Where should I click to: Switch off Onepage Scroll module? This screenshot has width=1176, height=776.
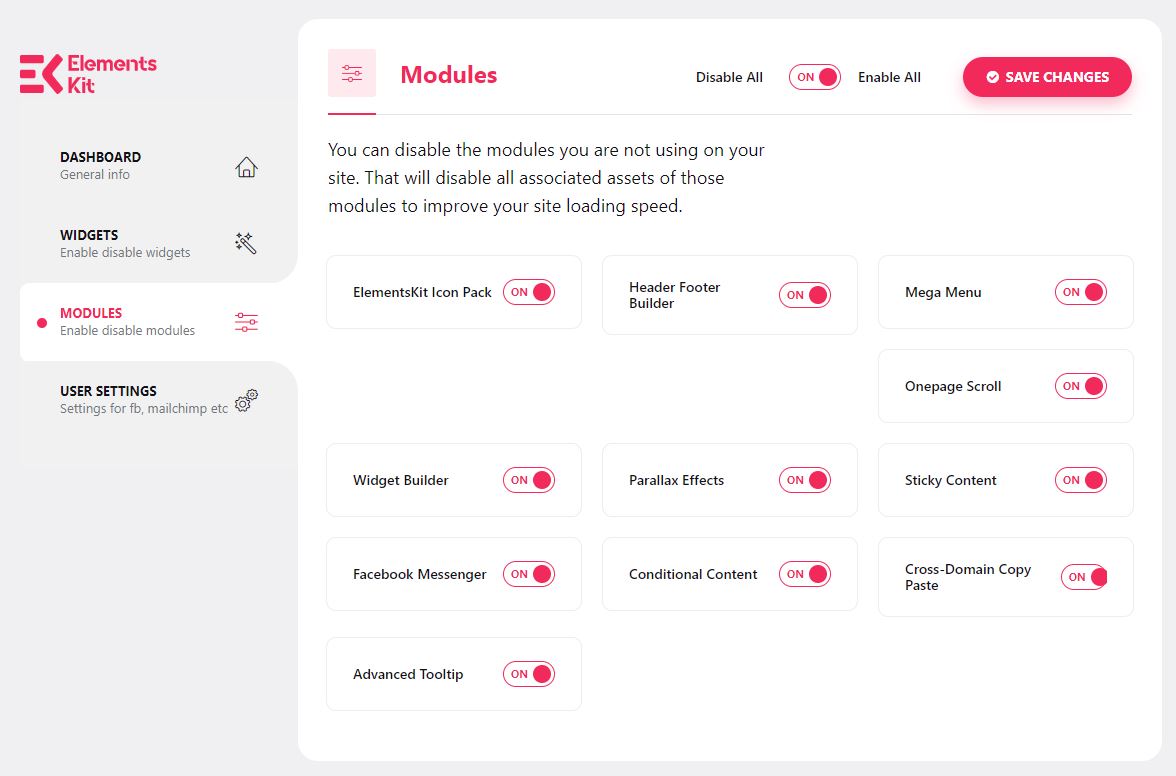pos(1081,386)
